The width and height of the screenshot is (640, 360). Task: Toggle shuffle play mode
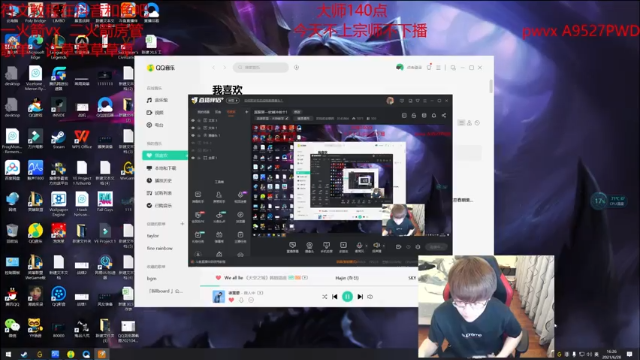(324, 297)
